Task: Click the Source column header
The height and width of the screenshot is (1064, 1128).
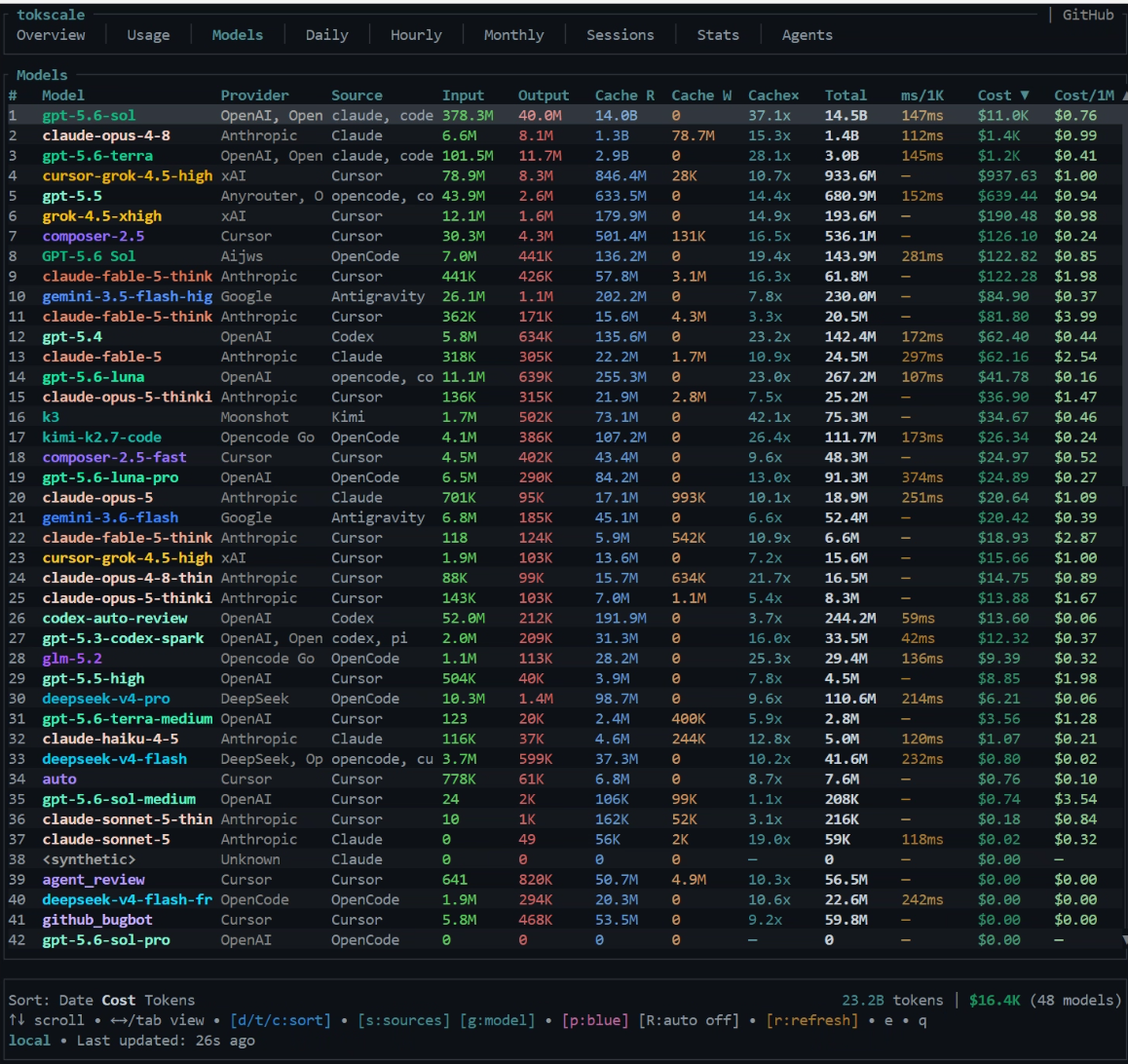Action: [357, 95]
